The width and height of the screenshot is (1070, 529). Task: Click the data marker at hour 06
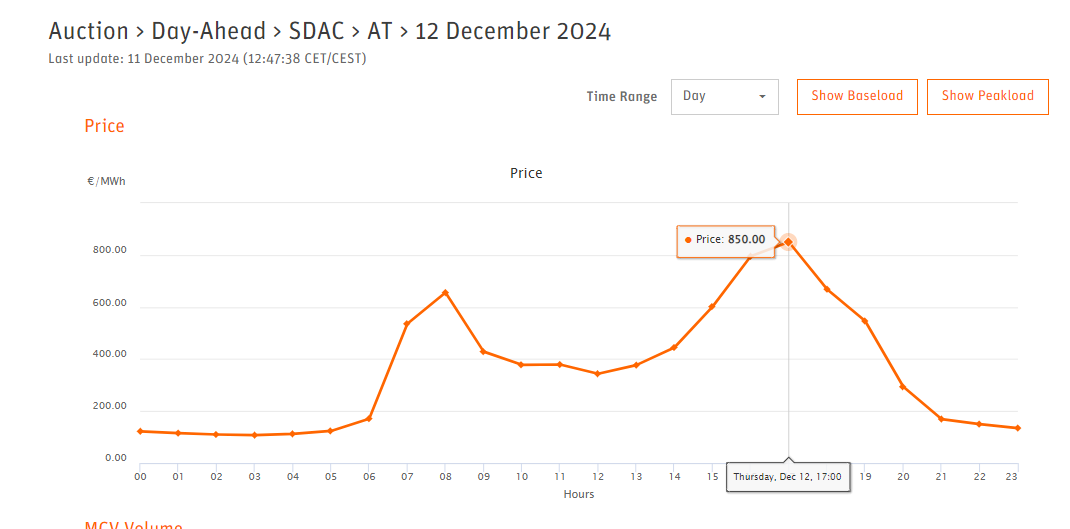(x=369, y=418)
